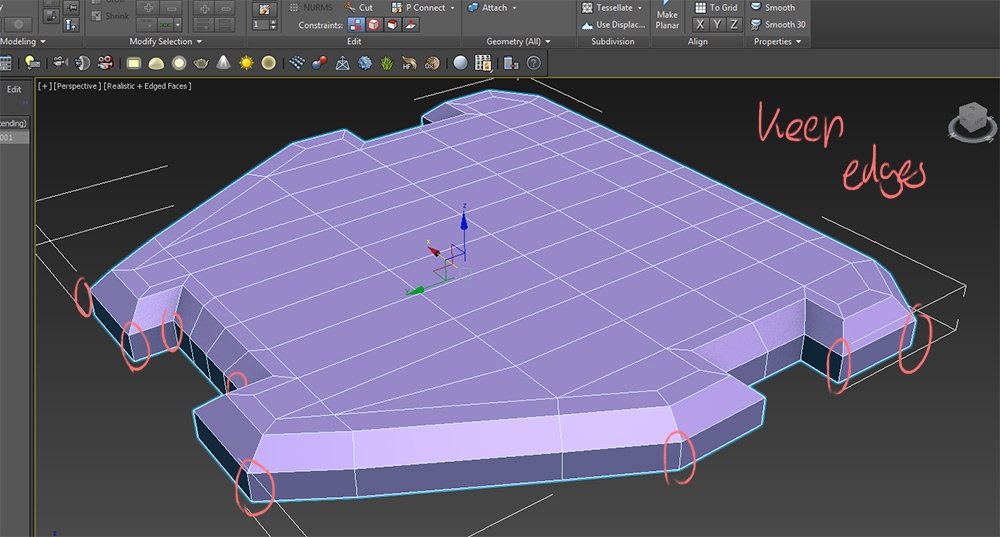Open the help question mark icon
This screenshot has width=1000, height=537.
coord(534,63)
